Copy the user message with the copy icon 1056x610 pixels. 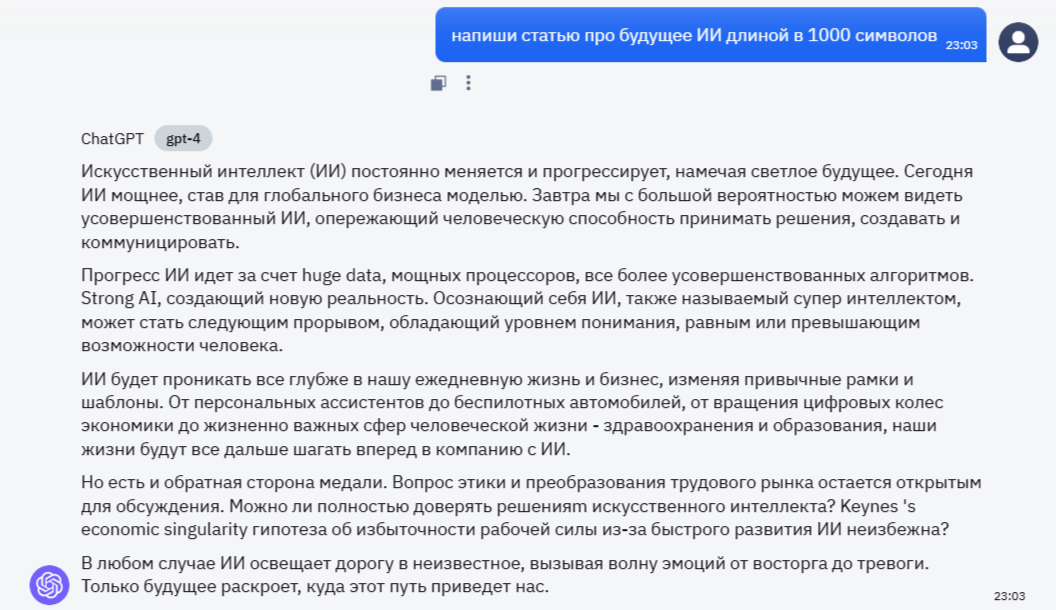pyautogui.click(x=438, y=83)
